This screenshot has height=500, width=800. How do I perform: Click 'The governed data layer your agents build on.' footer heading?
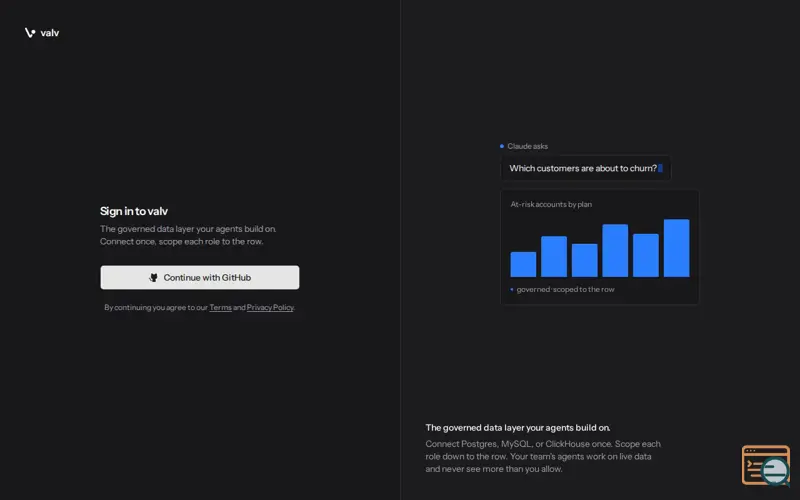coord(518,428)
